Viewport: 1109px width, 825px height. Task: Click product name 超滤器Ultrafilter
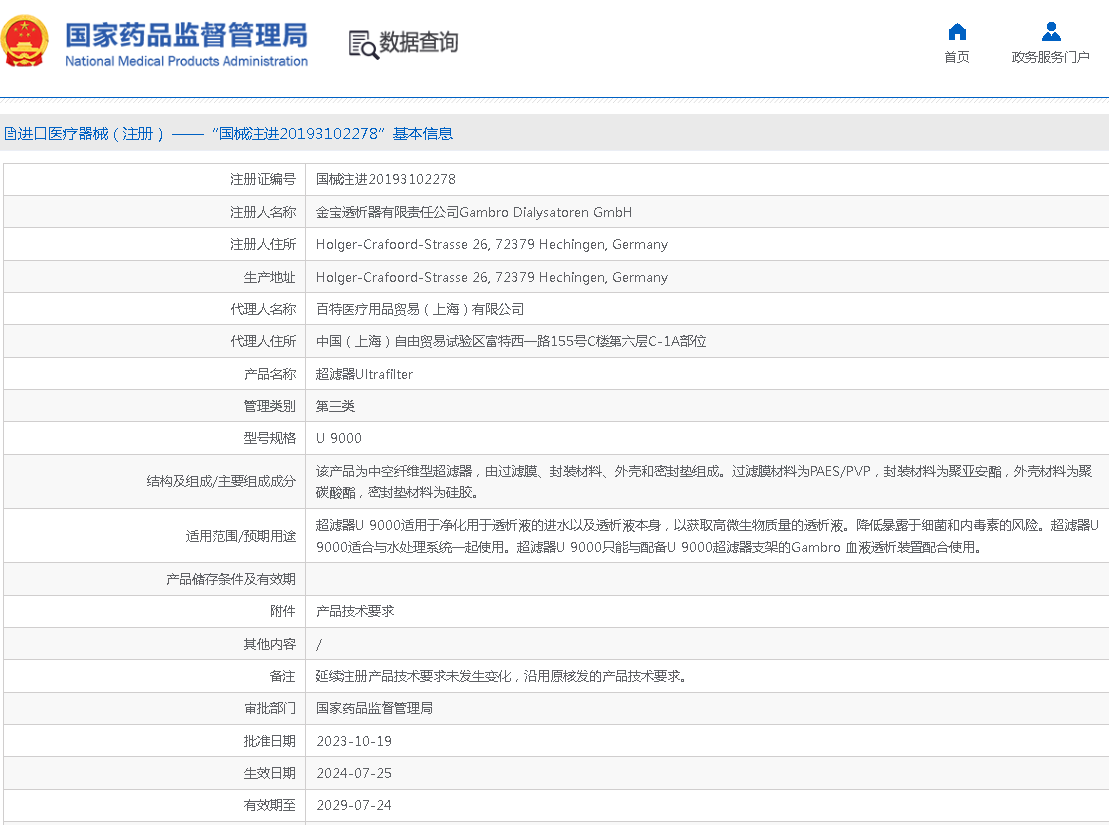[x=364, y=374]
